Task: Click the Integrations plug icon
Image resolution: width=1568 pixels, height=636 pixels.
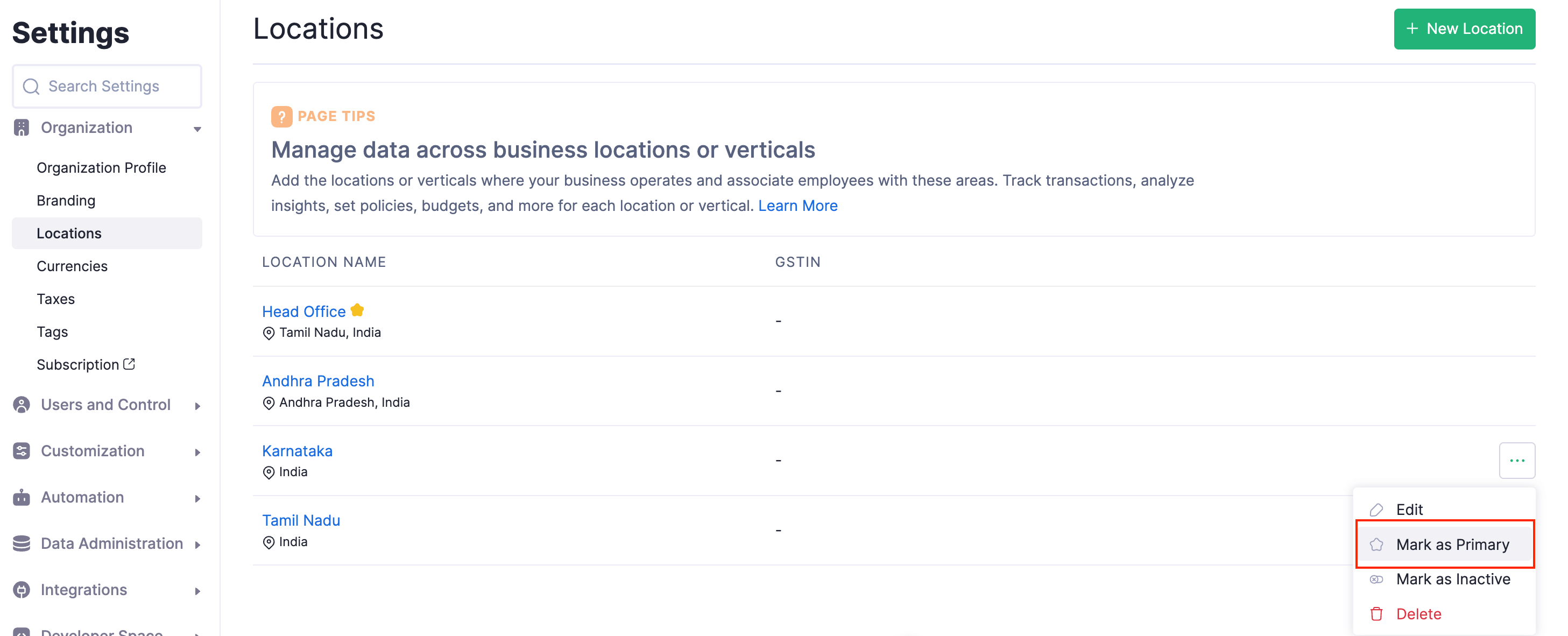Action: point(22,590)
